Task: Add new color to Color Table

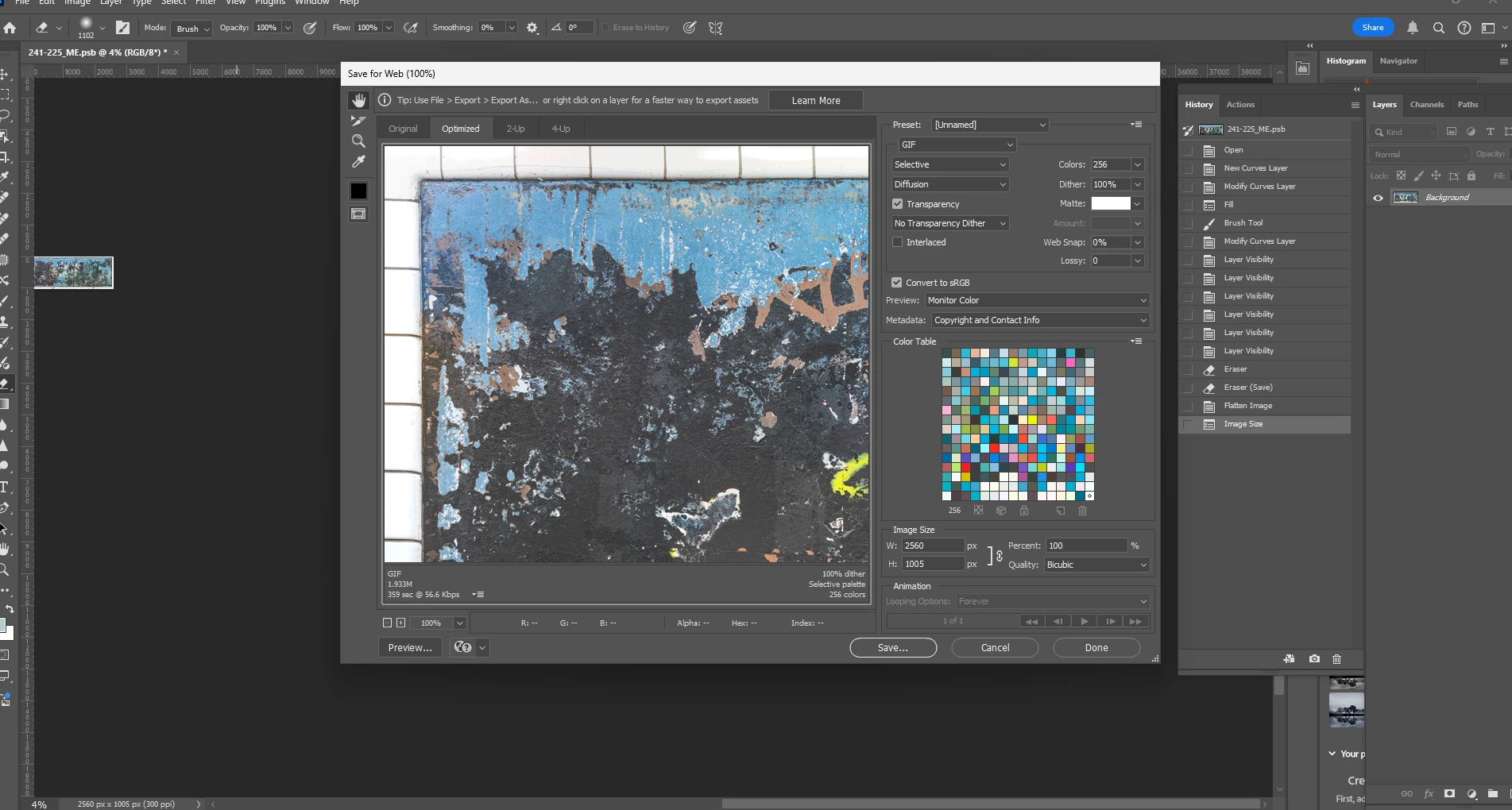Action: point(1060,511)
